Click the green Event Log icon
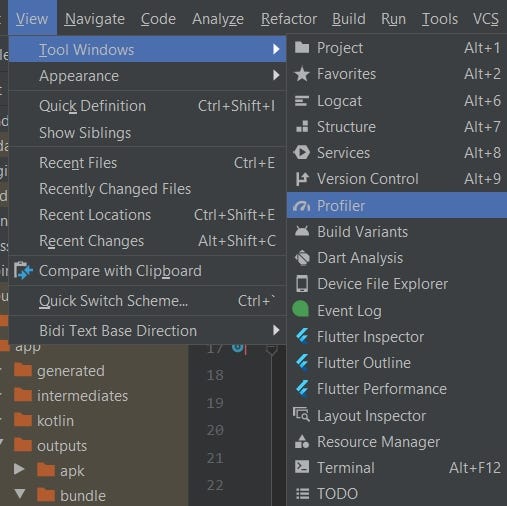Screen dimensions: 507x506 tap(301, 309)
